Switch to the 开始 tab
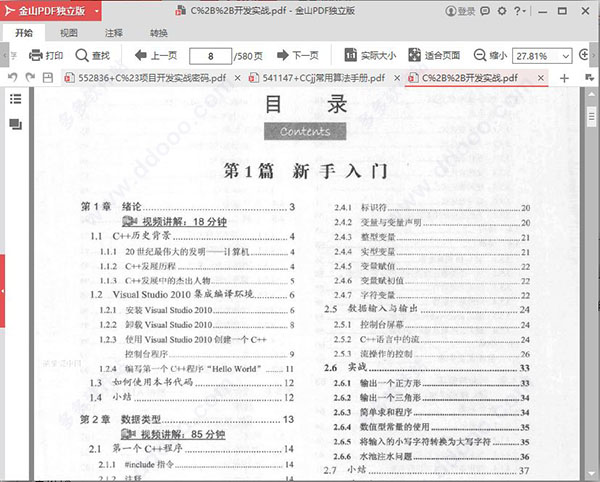 pyautogui.click(x=24, y=33)
